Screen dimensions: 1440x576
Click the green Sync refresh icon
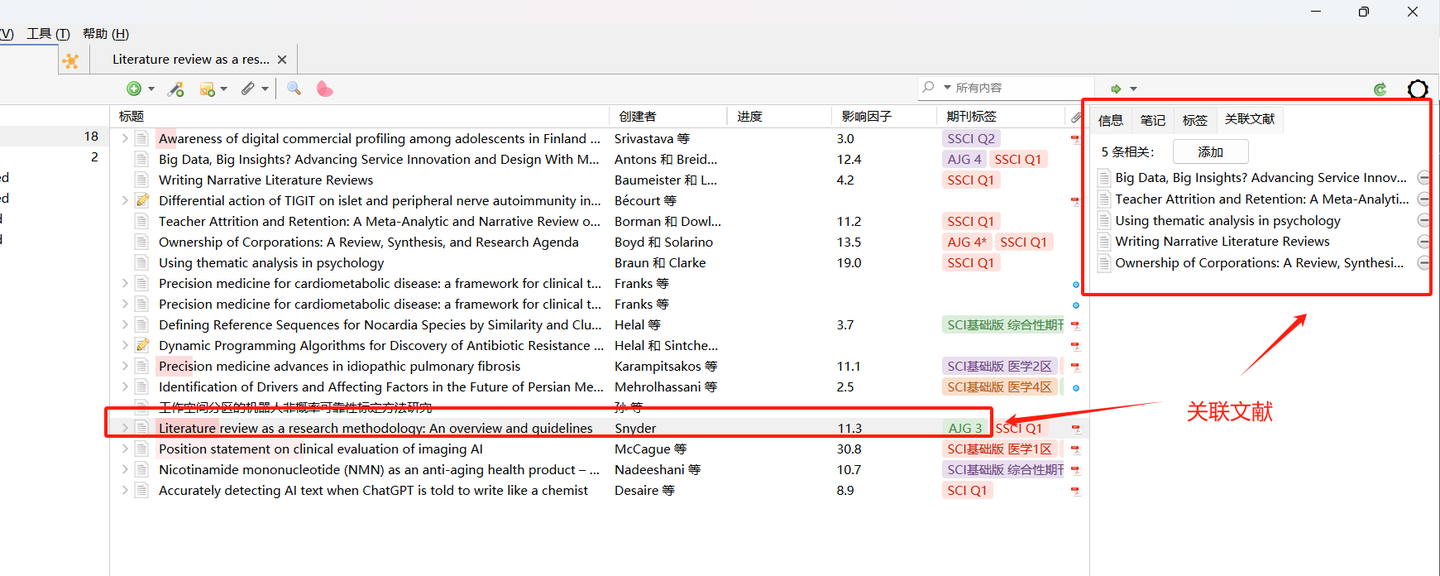1380,89
